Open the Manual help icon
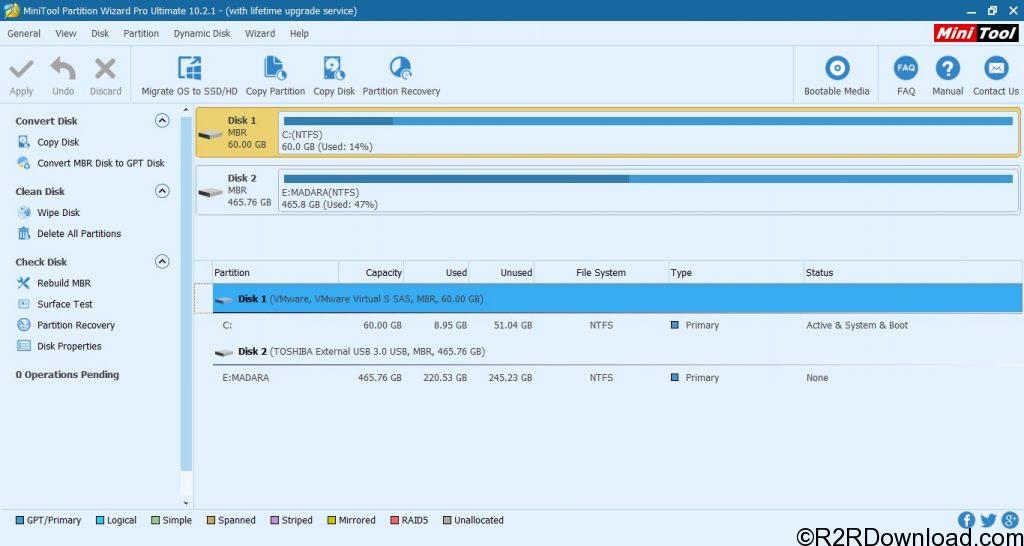1024x546 pixels. pyautogui.click(x=948, y=68)
